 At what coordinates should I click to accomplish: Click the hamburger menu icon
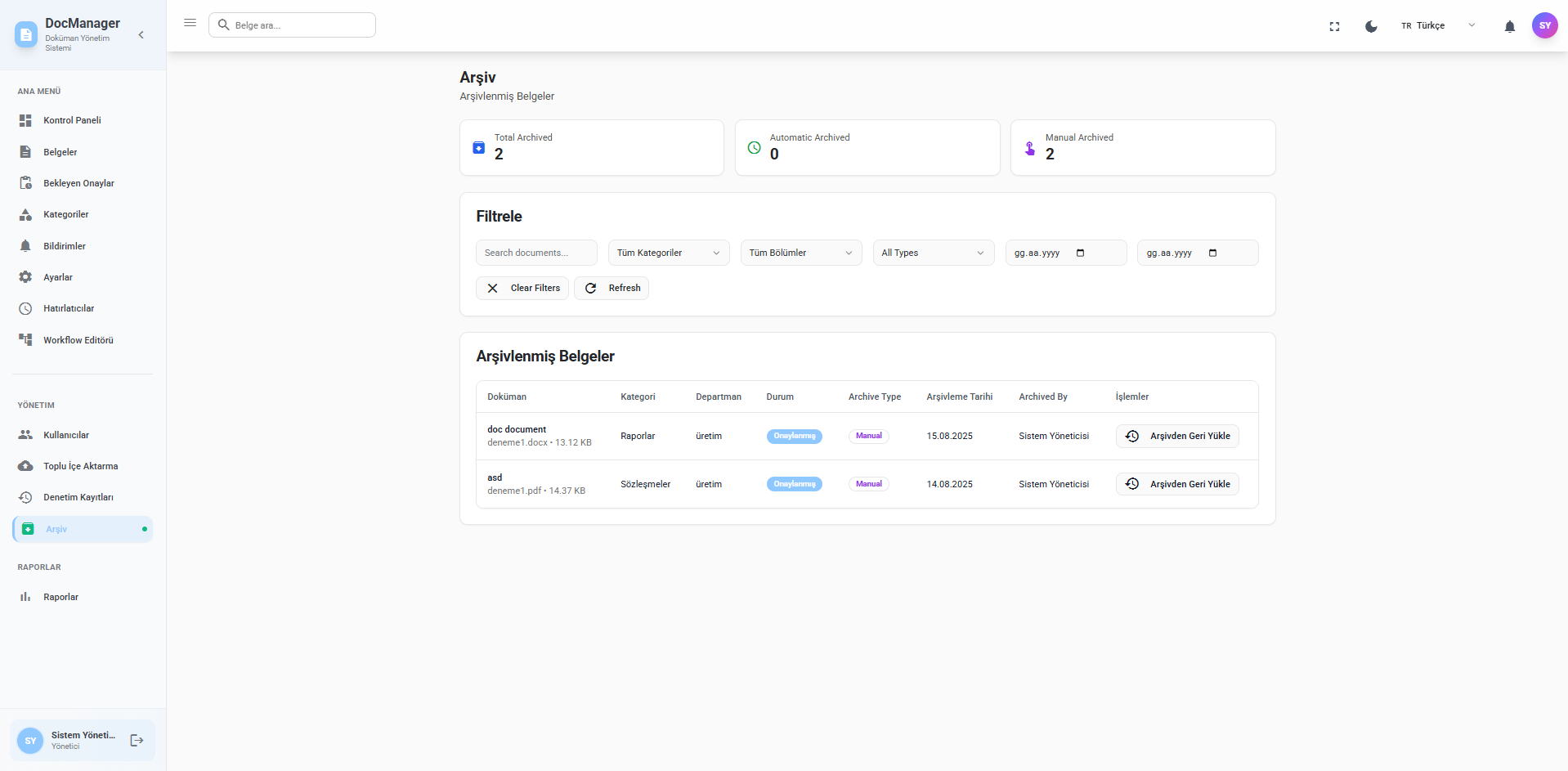190,23
